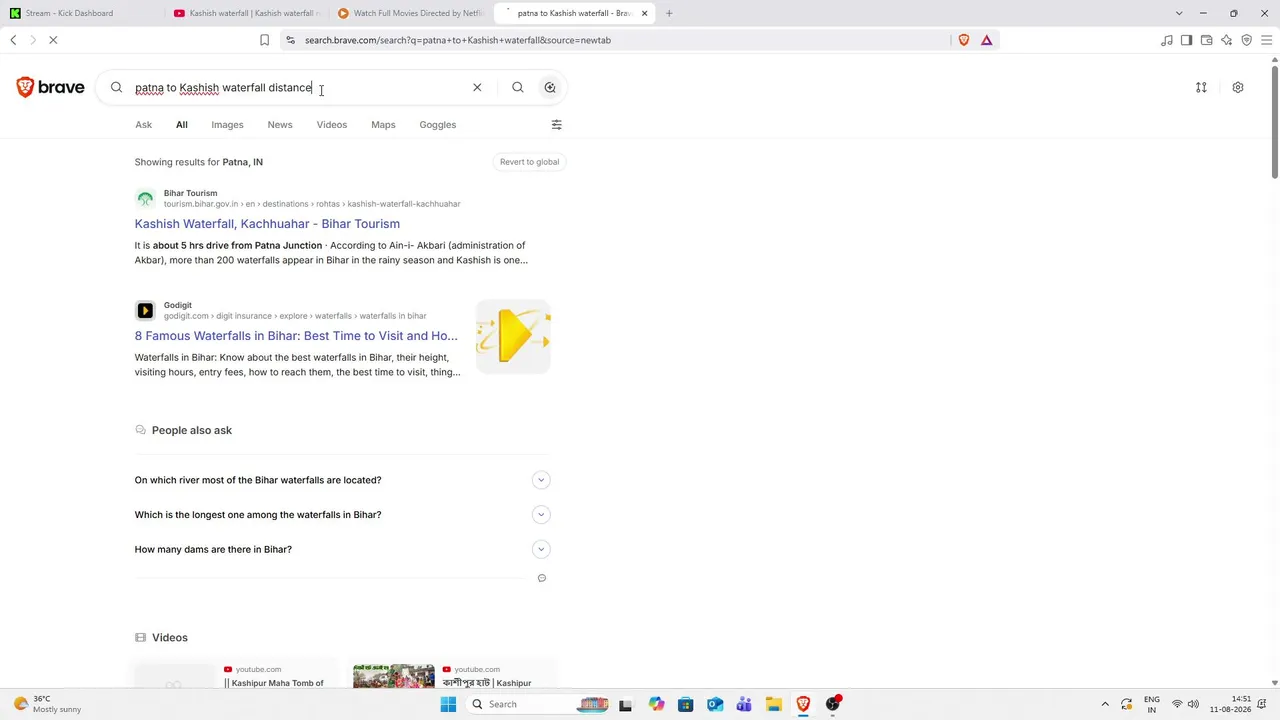Open Microsoft Store from taskbar
The width and height of the screenshot is (1280, 720).
pos(685,704)
